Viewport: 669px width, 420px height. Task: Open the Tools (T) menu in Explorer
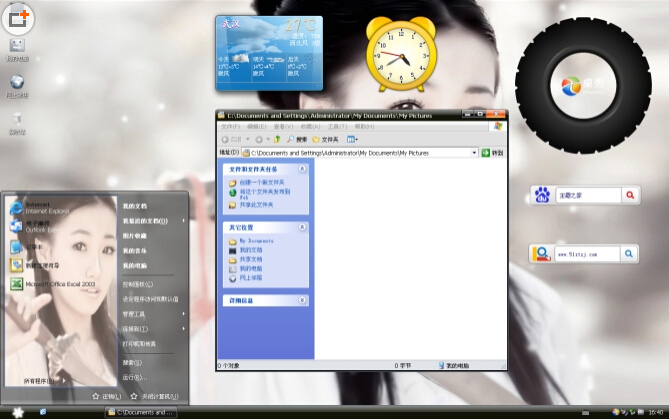coord(337,127)
